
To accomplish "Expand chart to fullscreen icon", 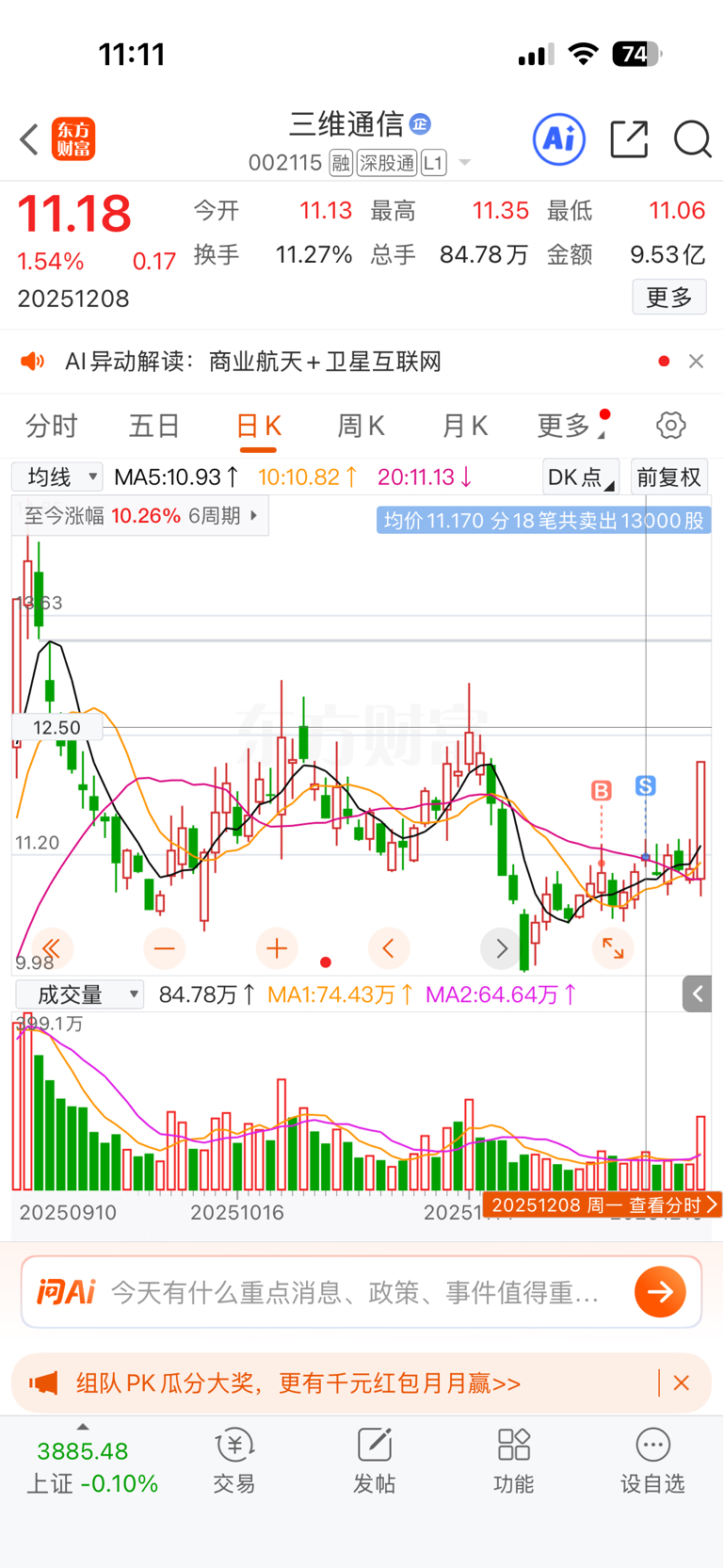I will click(613, 948).
